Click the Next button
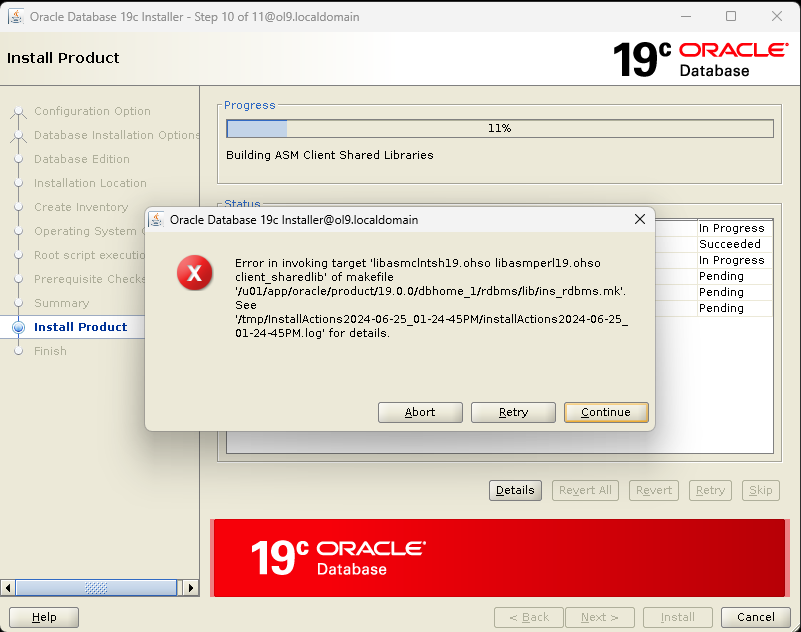The image size is (801, 632). 600,617
